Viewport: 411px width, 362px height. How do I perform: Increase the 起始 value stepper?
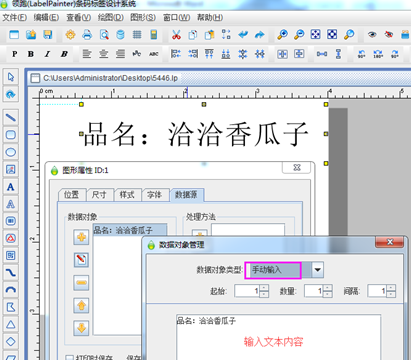264,288
